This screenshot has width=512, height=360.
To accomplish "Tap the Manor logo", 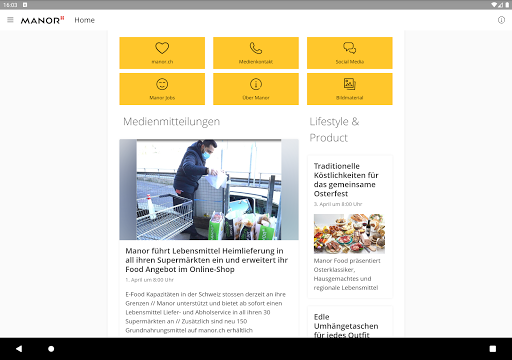I will 42,20.
